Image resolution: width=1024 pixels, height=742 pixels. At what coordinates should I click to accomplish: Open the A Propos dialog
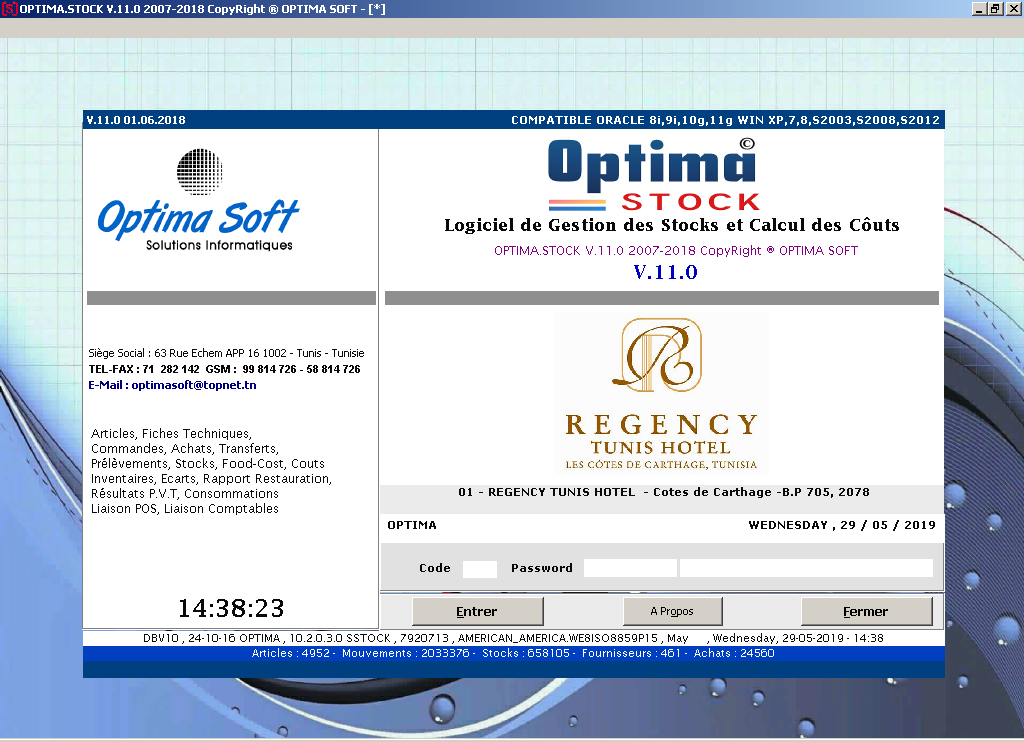click(x=672, y=611)
